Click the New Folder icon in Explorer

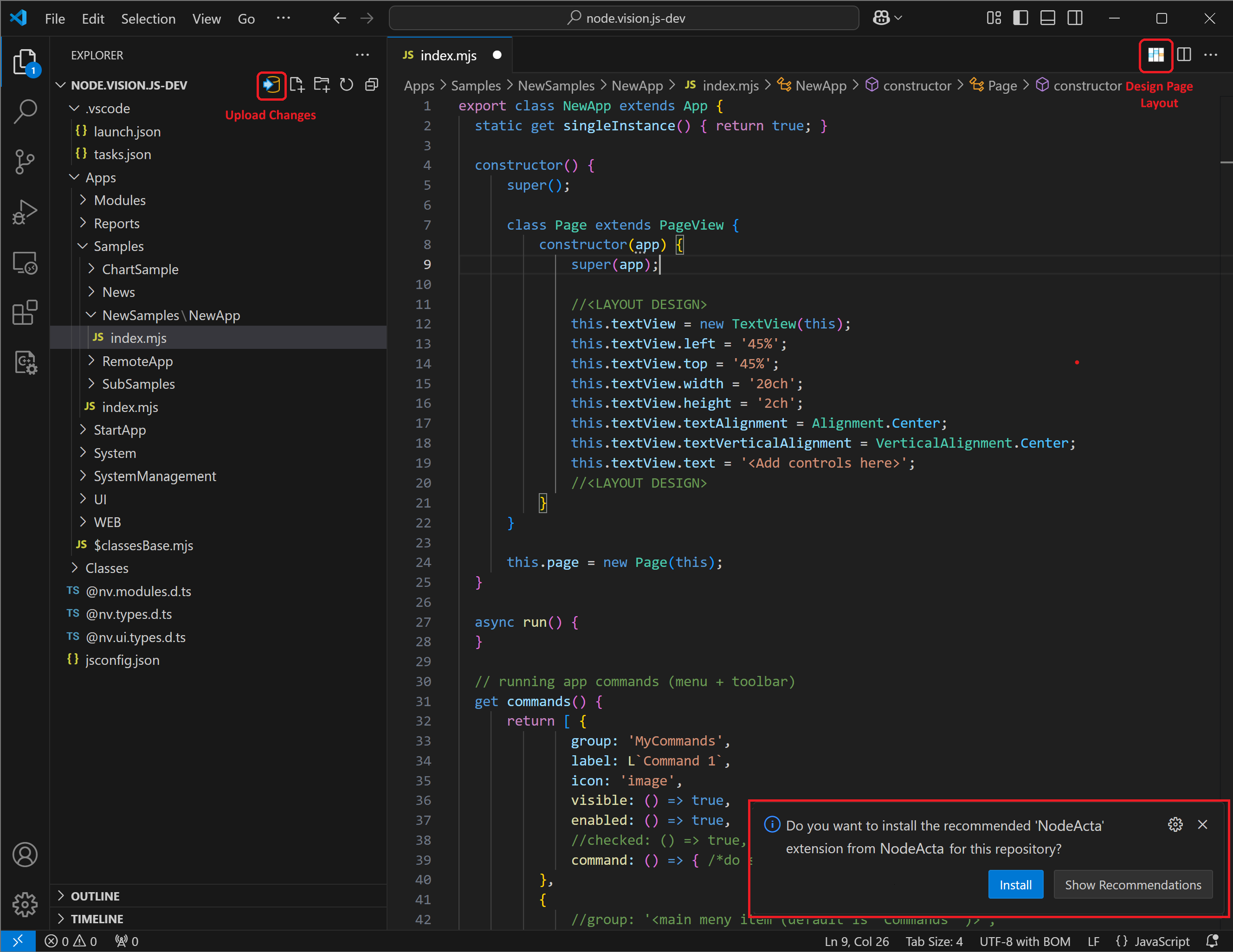[x=321, y=84]
